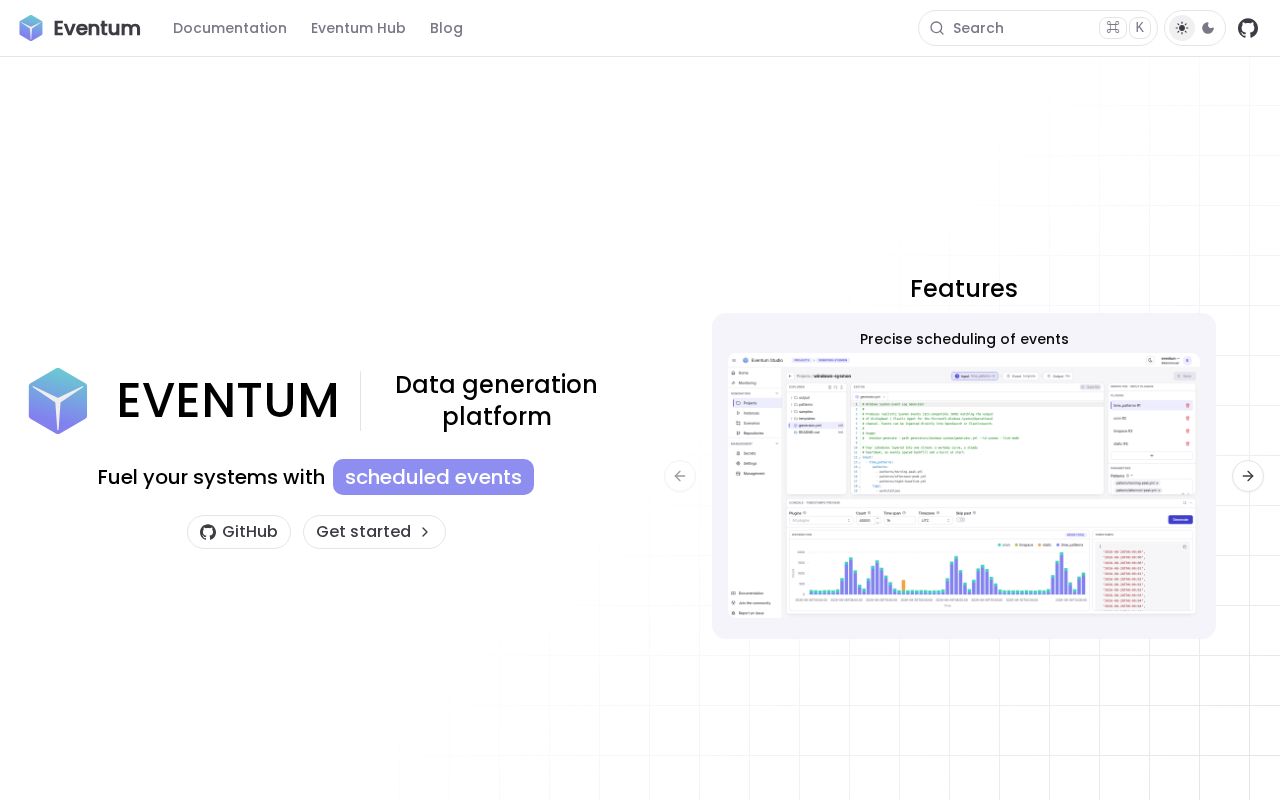Click the 'scheduled events' highlighted text
This screenshot has height=800, width=1280.
click(433, 477)
